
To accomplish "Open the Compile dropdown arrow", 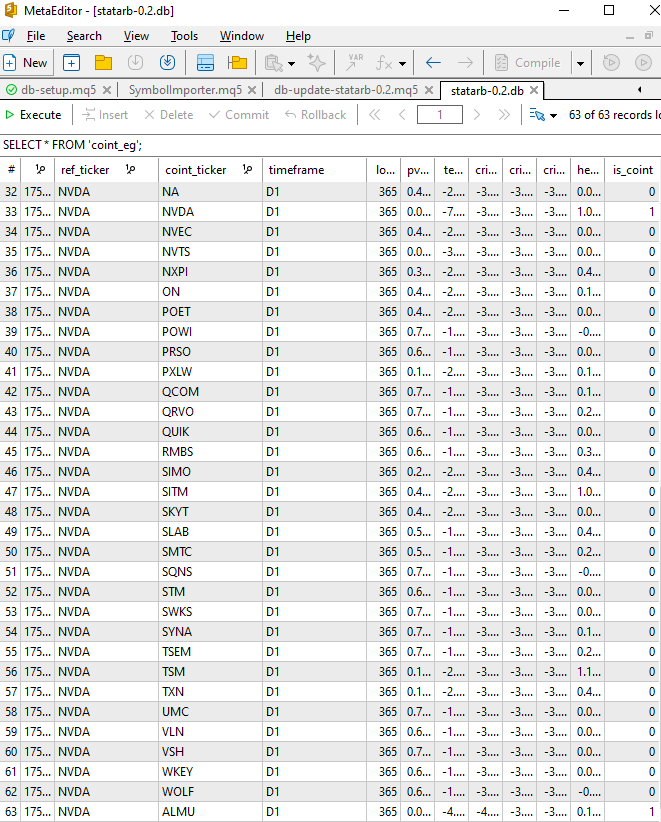I will 580,64.
